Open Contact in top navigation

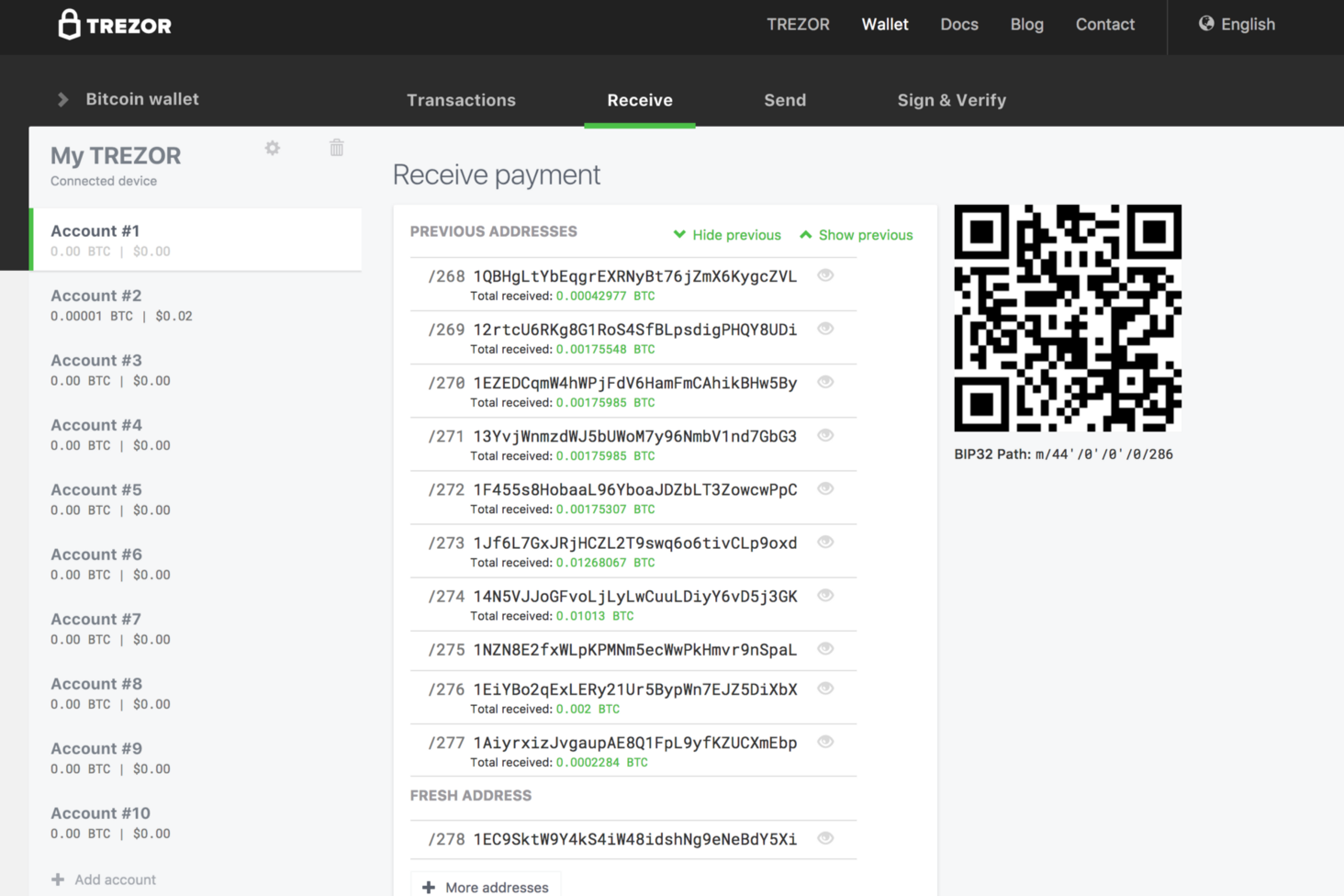click(1105, 25)
